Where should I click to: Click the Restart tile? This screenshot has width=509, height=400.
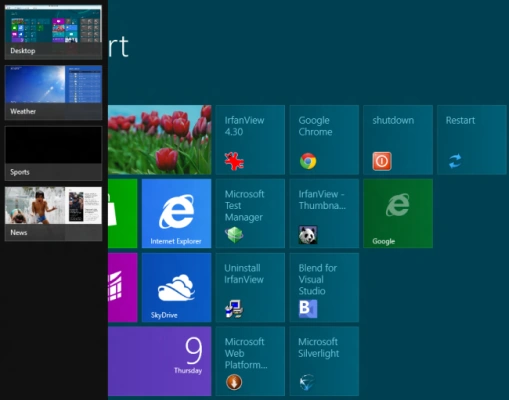tap(472, 140)
